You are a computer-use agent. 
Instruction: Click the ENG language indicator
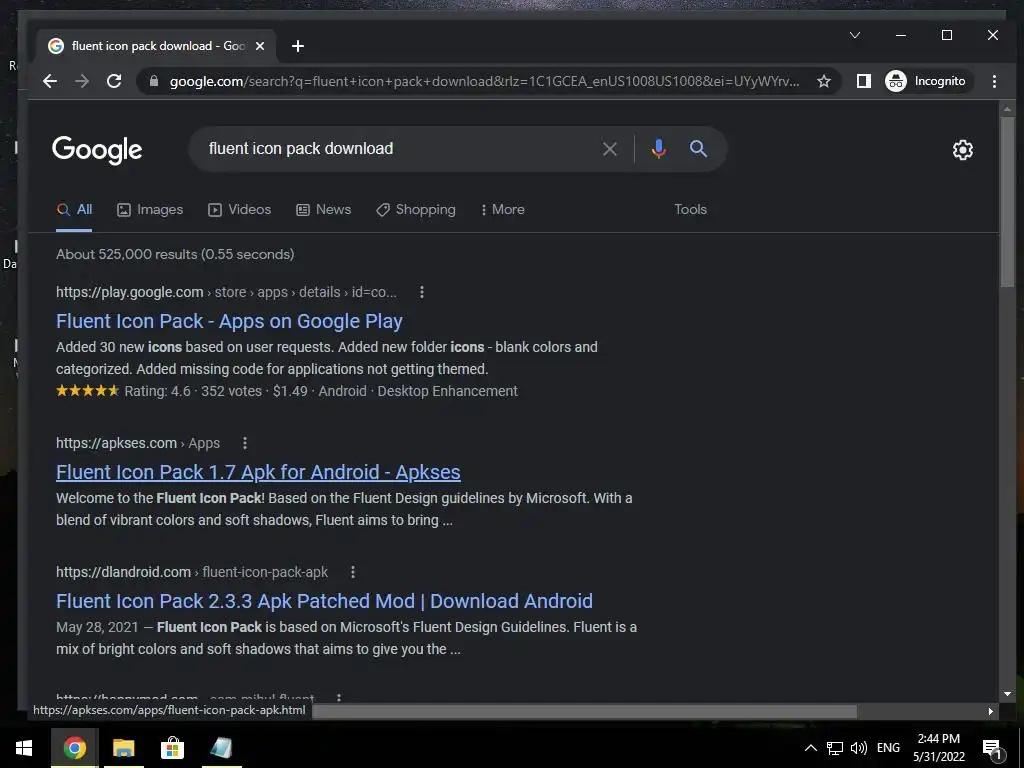coord(888,748)
